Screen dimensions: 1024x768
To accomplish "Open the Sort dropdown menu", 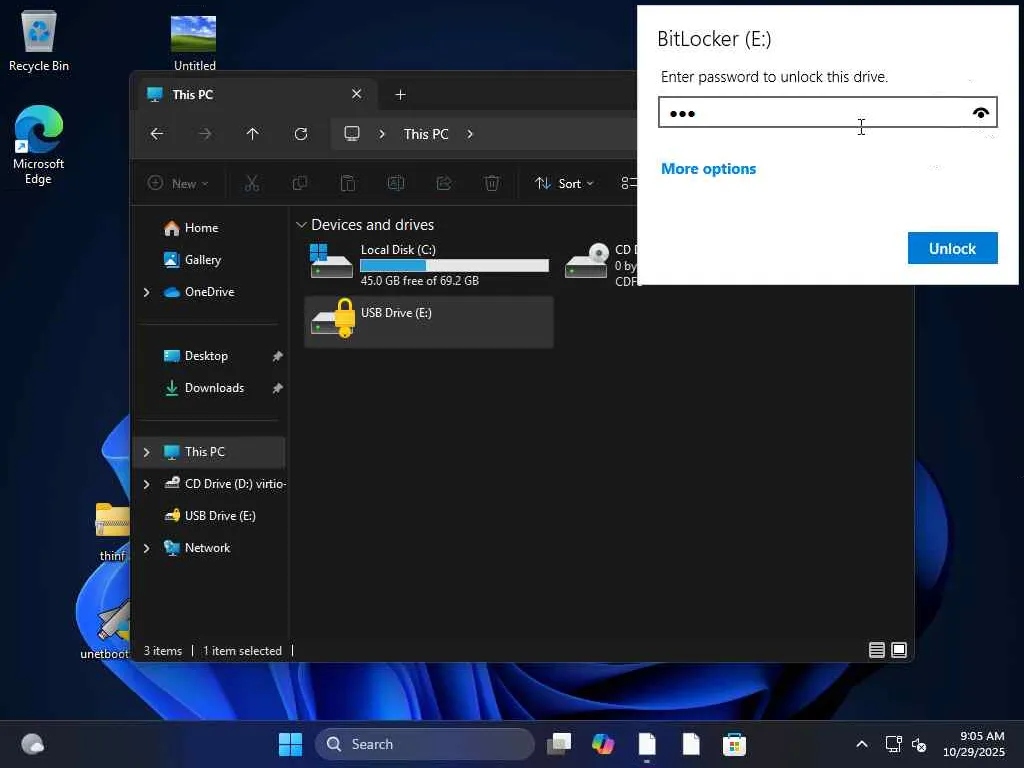I will tap(564, 184).
